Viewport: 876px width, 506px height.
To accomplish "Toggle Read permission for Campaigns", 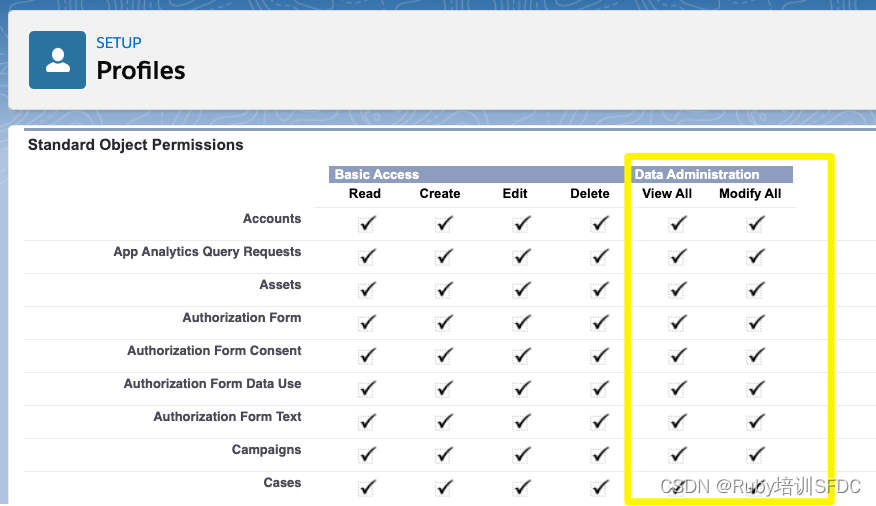I will 366,455.
